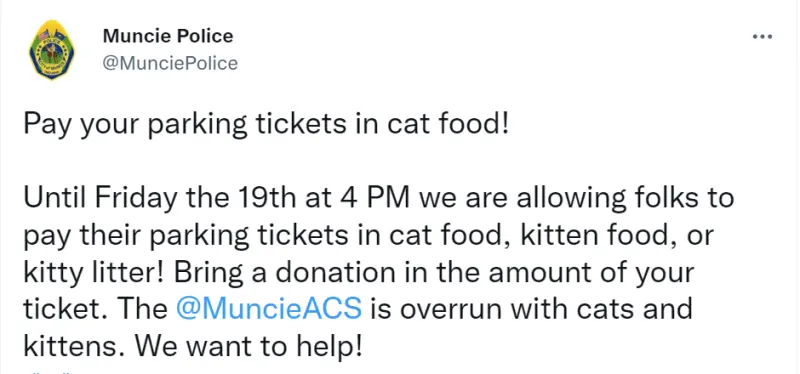
Task: Click the words "Until Friday the 19th"
Action: coord(160,198)
